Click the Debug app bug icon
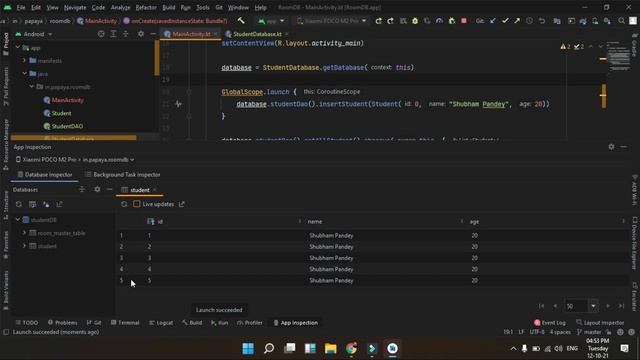Image resolution: width=640 pixels, height=360 pixels. [415, 21]
